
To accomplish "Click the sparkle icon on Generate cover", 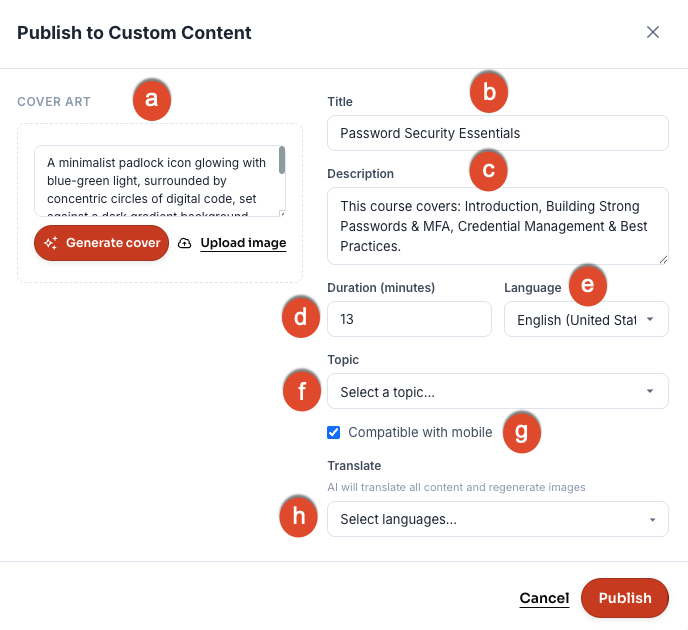I will click(x=50, y=243).
